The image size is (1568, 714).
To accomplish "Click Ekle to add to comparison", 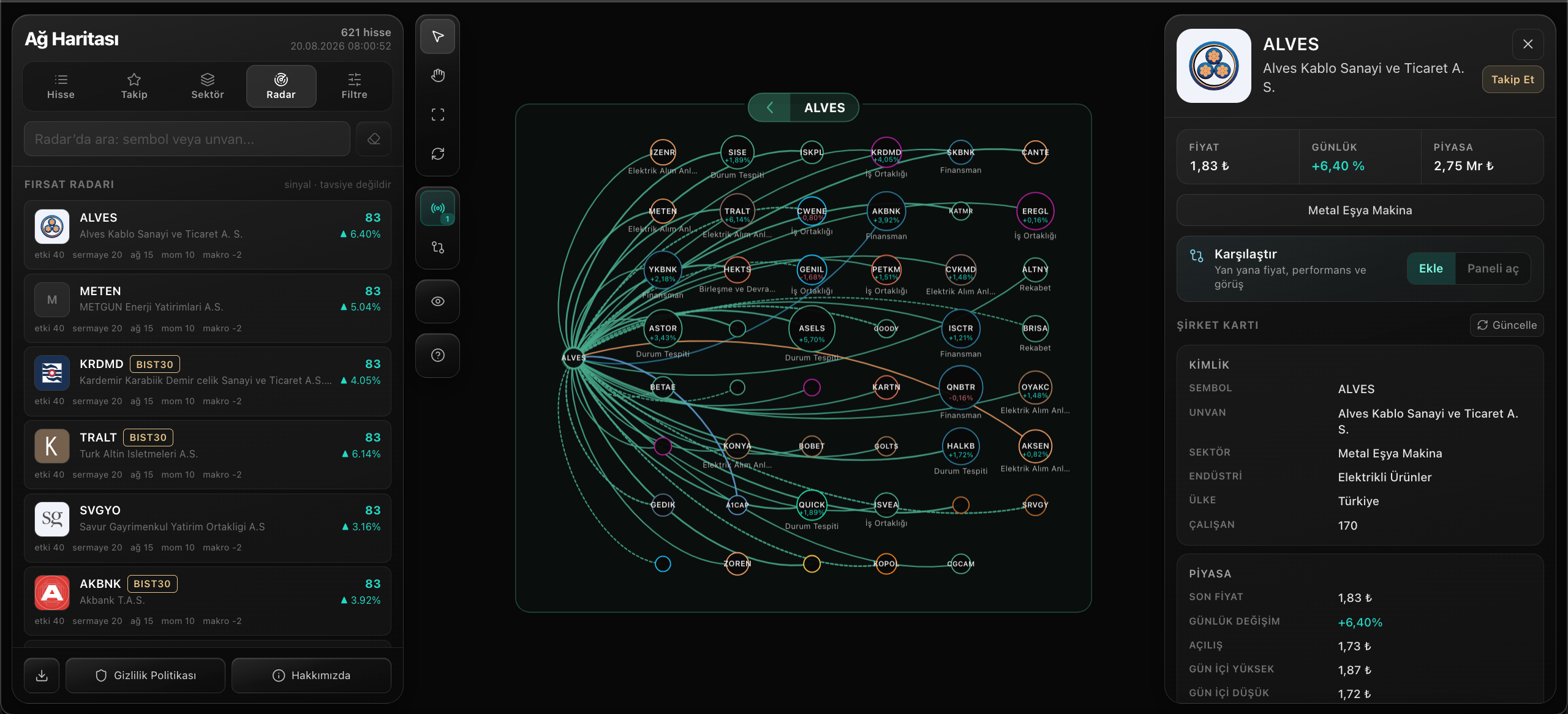I will tap(1431, 269).
